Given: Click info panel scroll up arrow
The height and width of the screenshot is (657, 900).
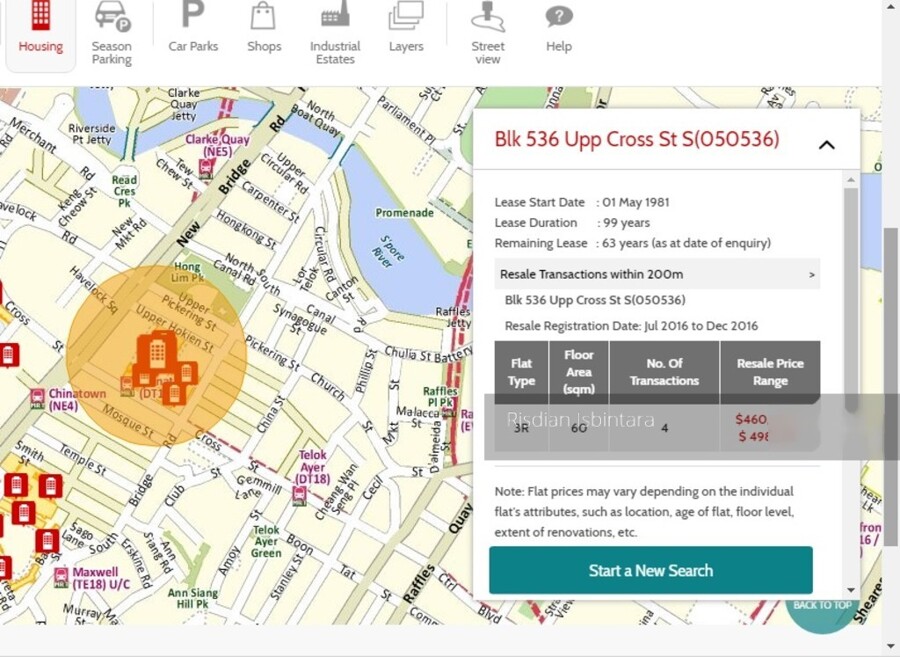Looking at the screenshot, I should click(x=851, y=180).
